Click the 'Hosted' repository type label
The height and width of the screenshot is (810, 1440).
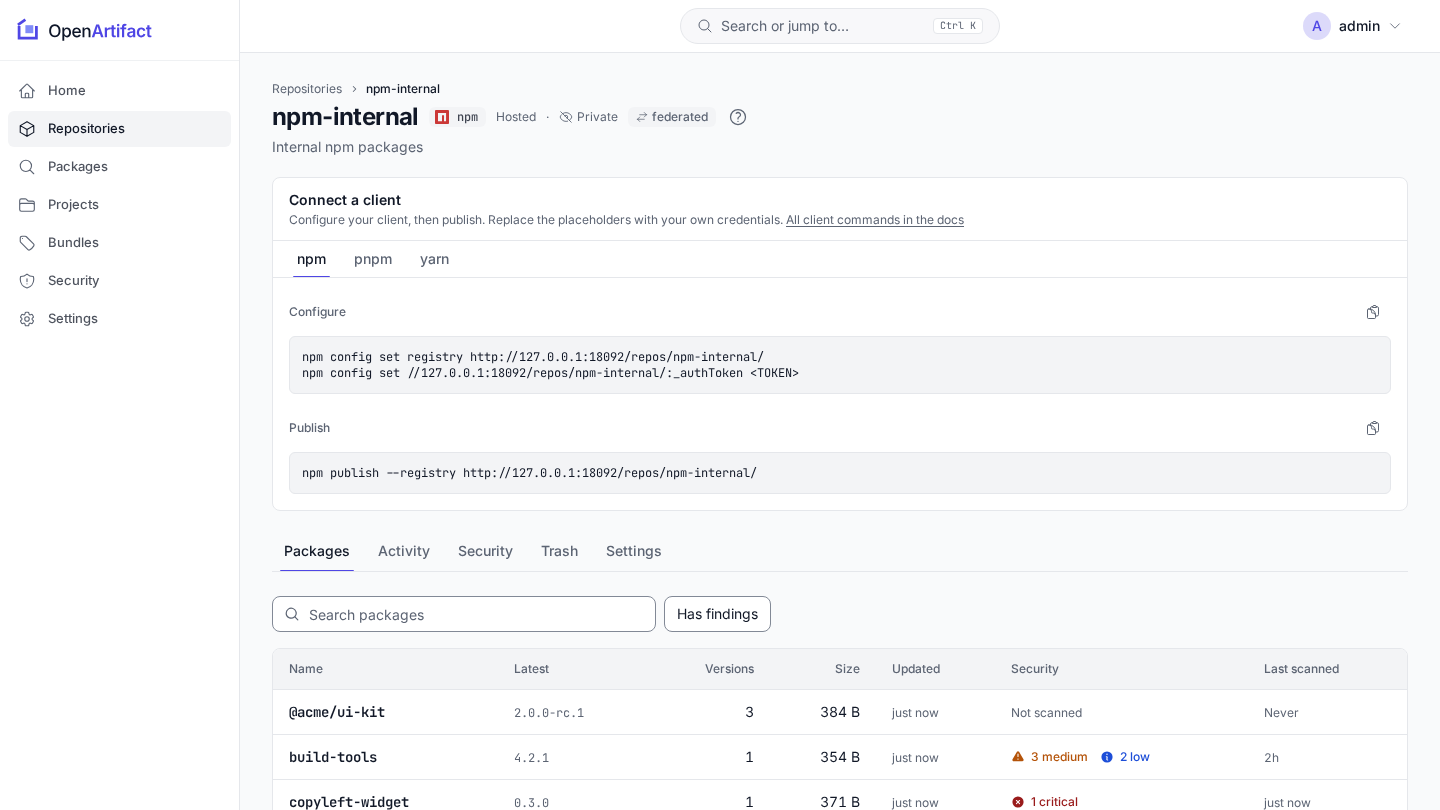tap(516, 117)
